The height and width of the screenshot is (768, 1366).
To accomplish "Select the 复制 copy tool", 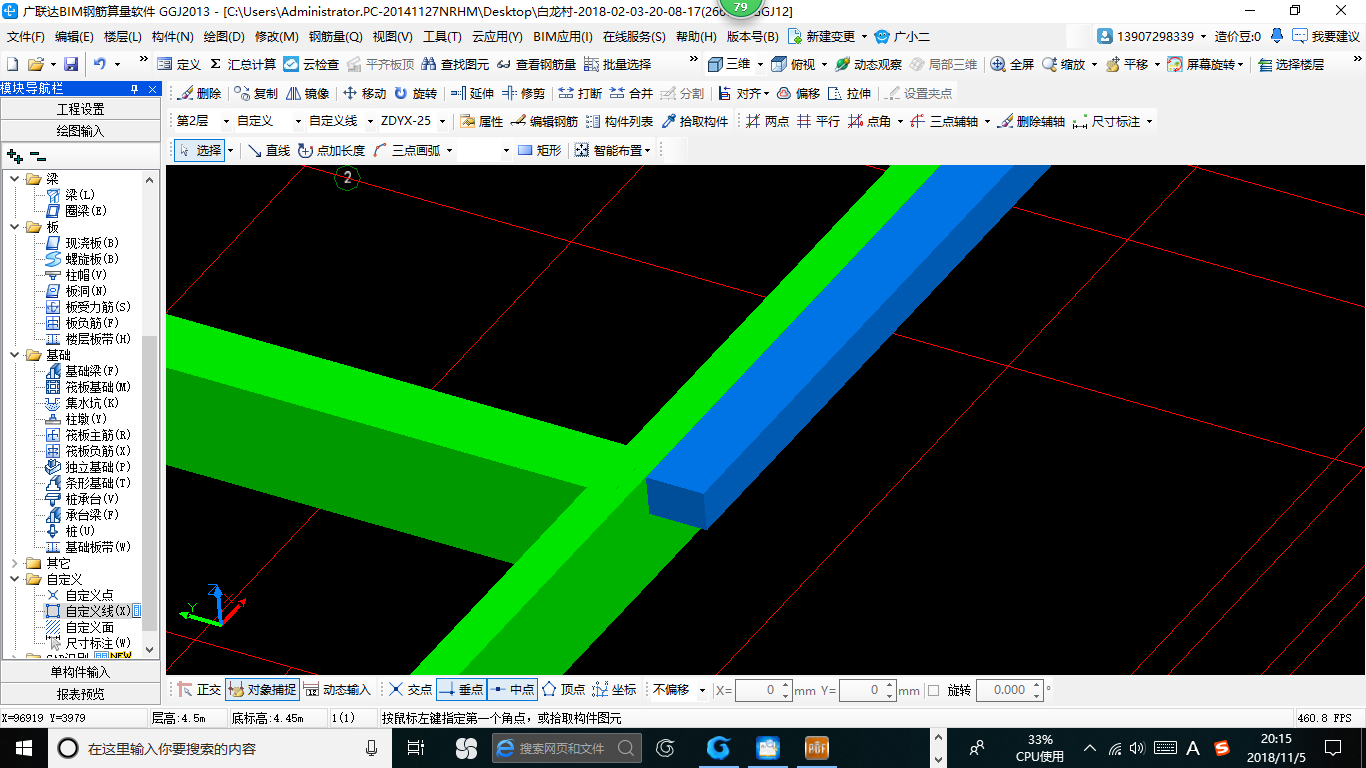I will tap(256, 93).
